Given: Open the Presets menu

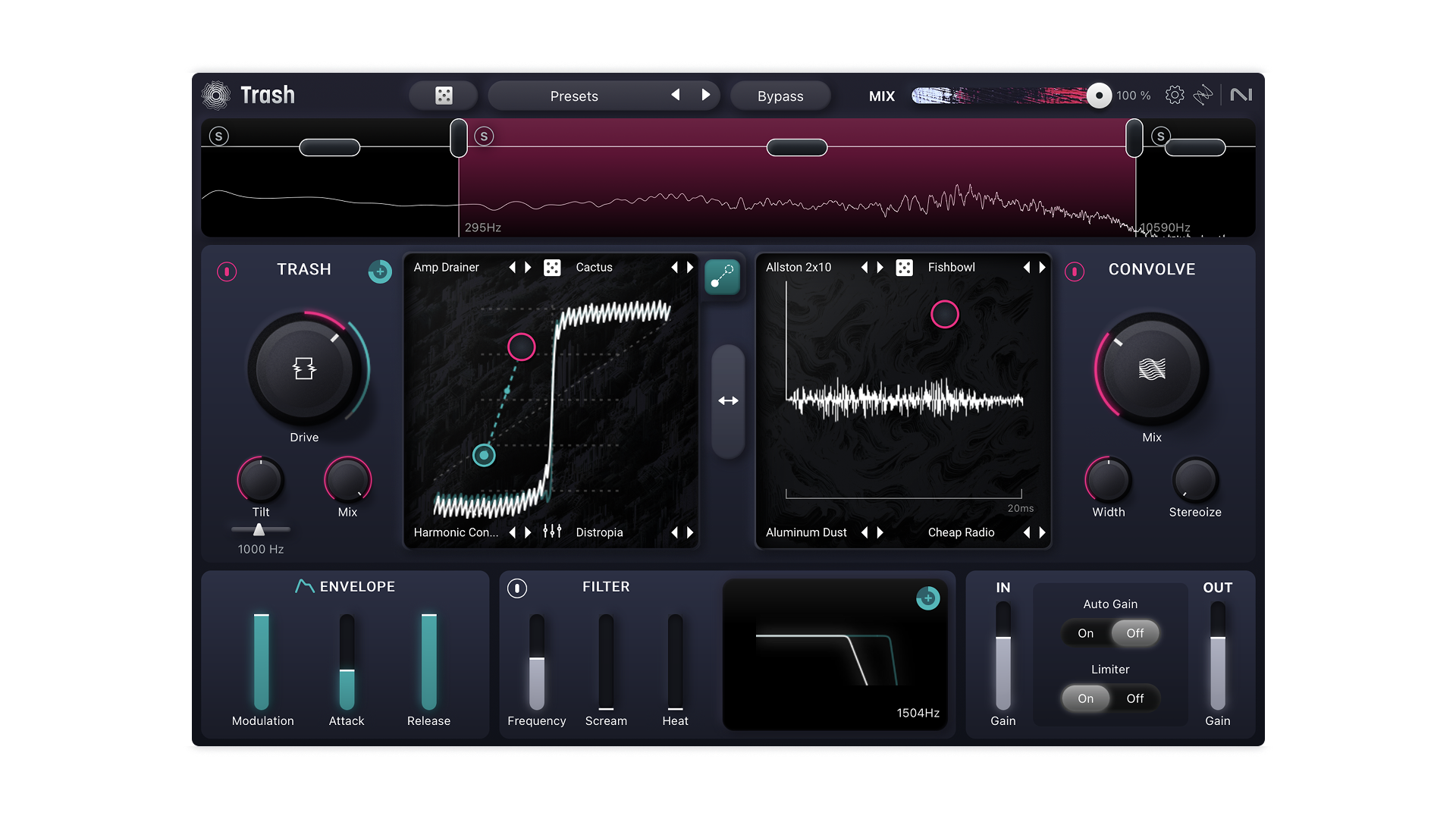Looking at the screenshot, I should pos(574,96).
